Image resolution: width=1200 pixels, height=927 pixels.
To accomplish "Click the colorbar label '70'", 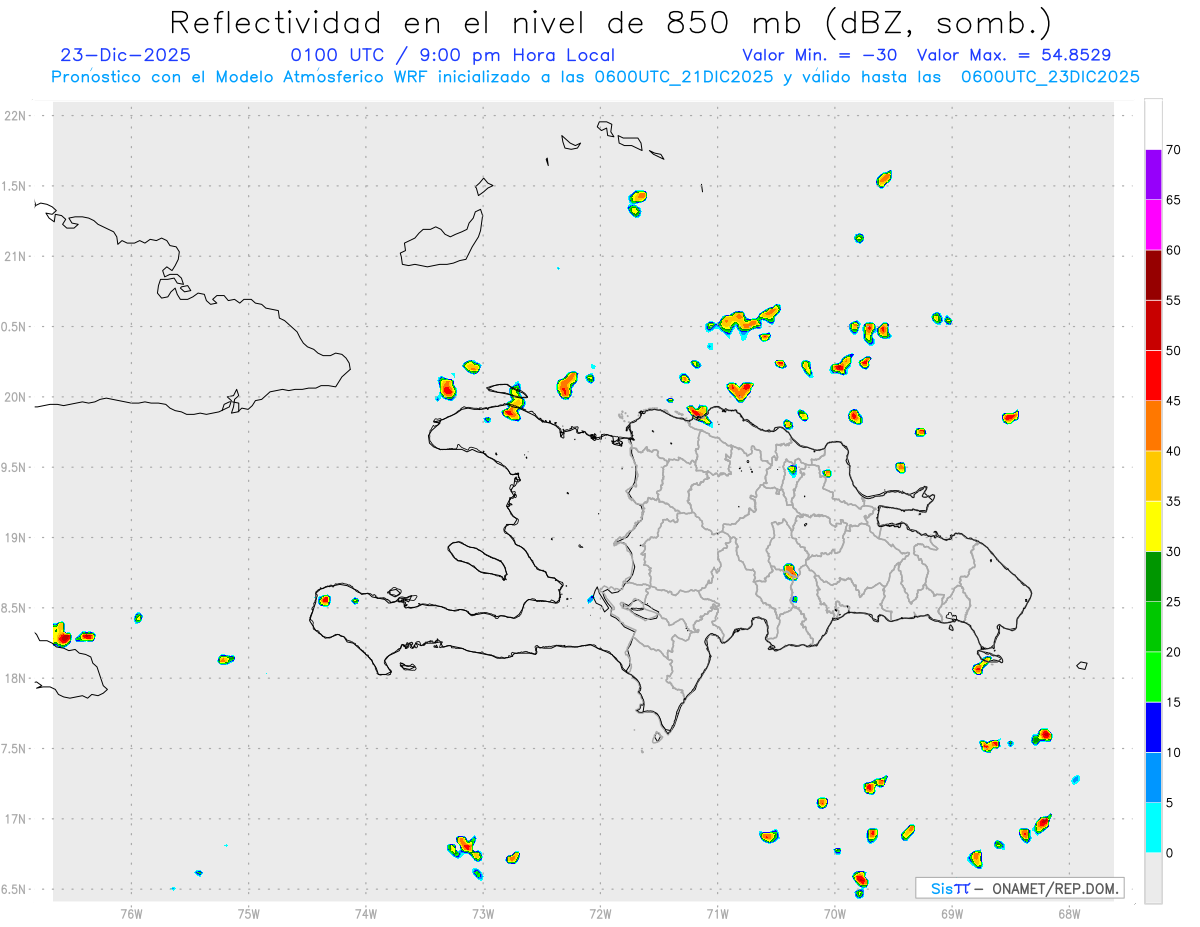I will point(1174,150).
